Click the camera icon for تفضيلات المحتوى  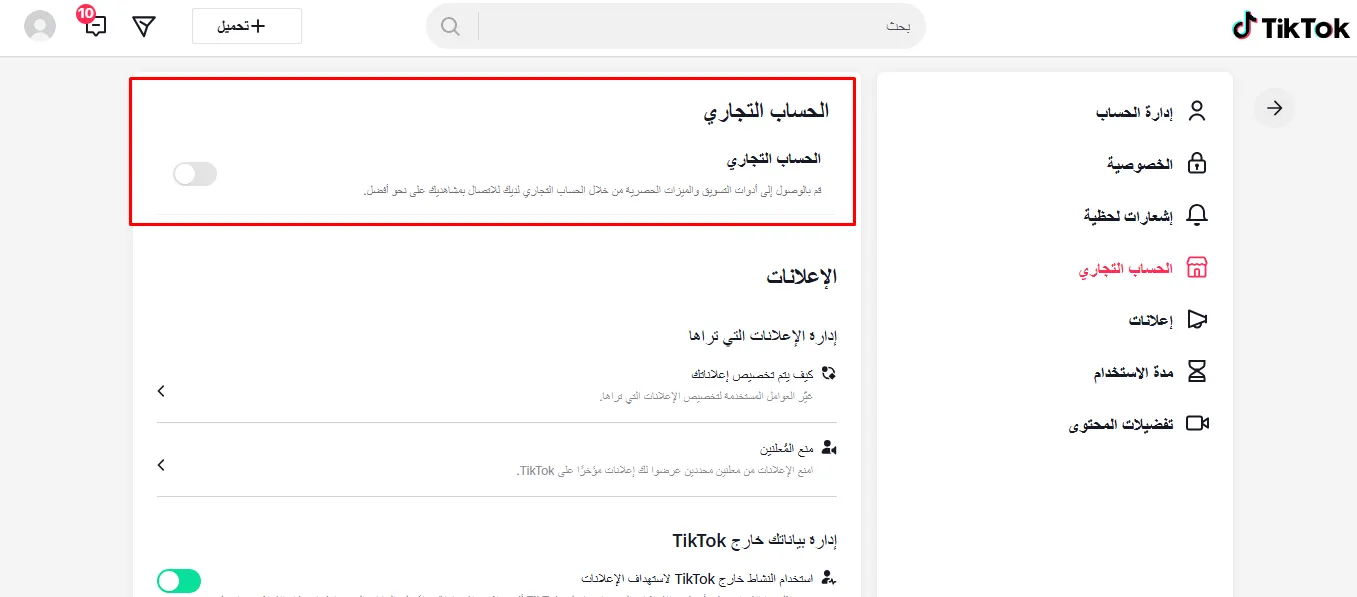click(x=1197, y=423)
